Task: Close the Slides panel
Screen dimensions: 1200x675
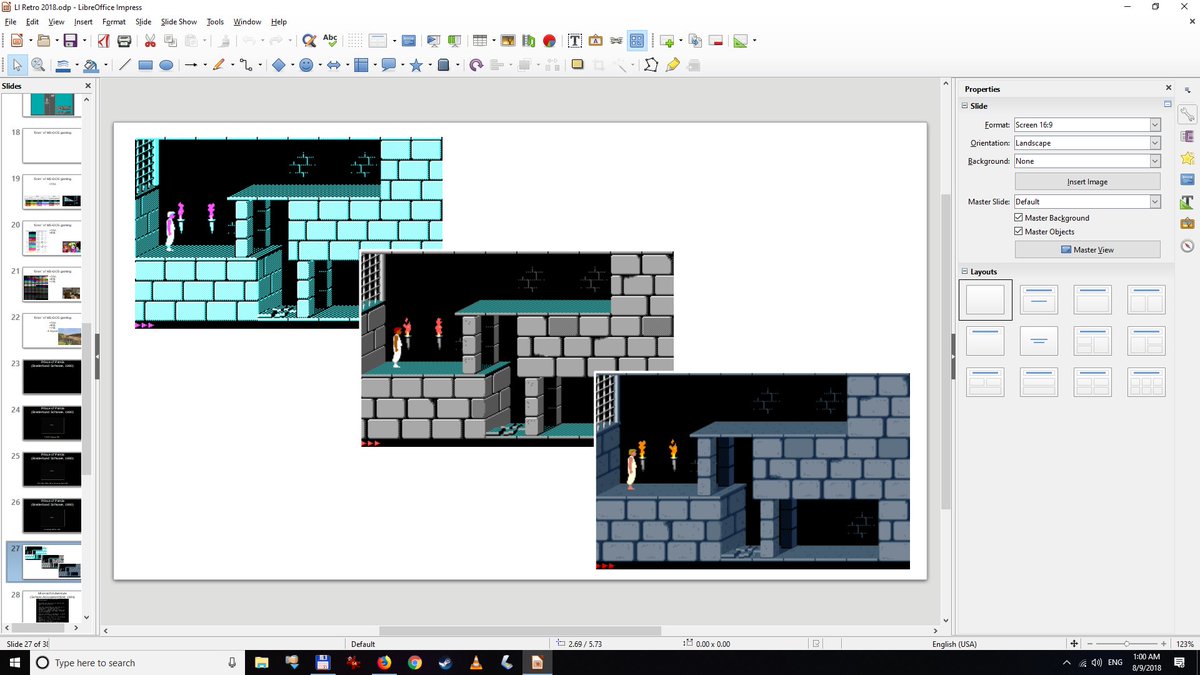Action: pyautogui.click(x=87, y=86)
